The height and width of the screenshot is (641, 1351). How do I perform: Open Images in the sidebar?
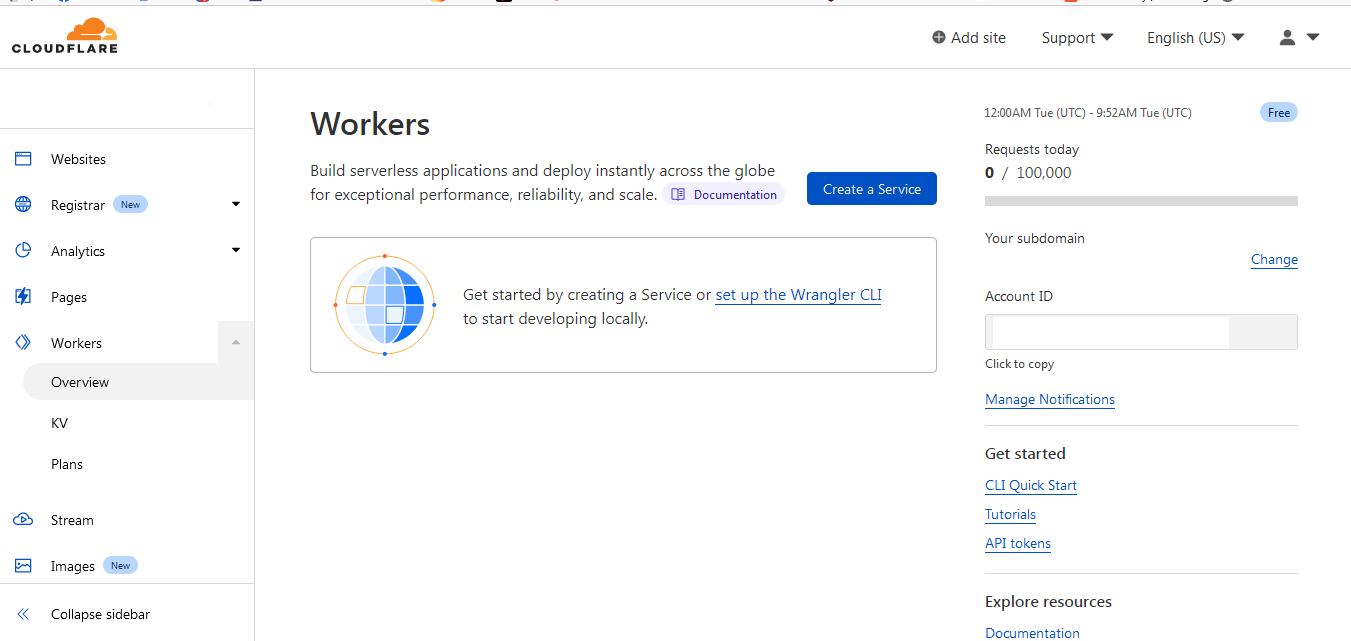[73, 566]
